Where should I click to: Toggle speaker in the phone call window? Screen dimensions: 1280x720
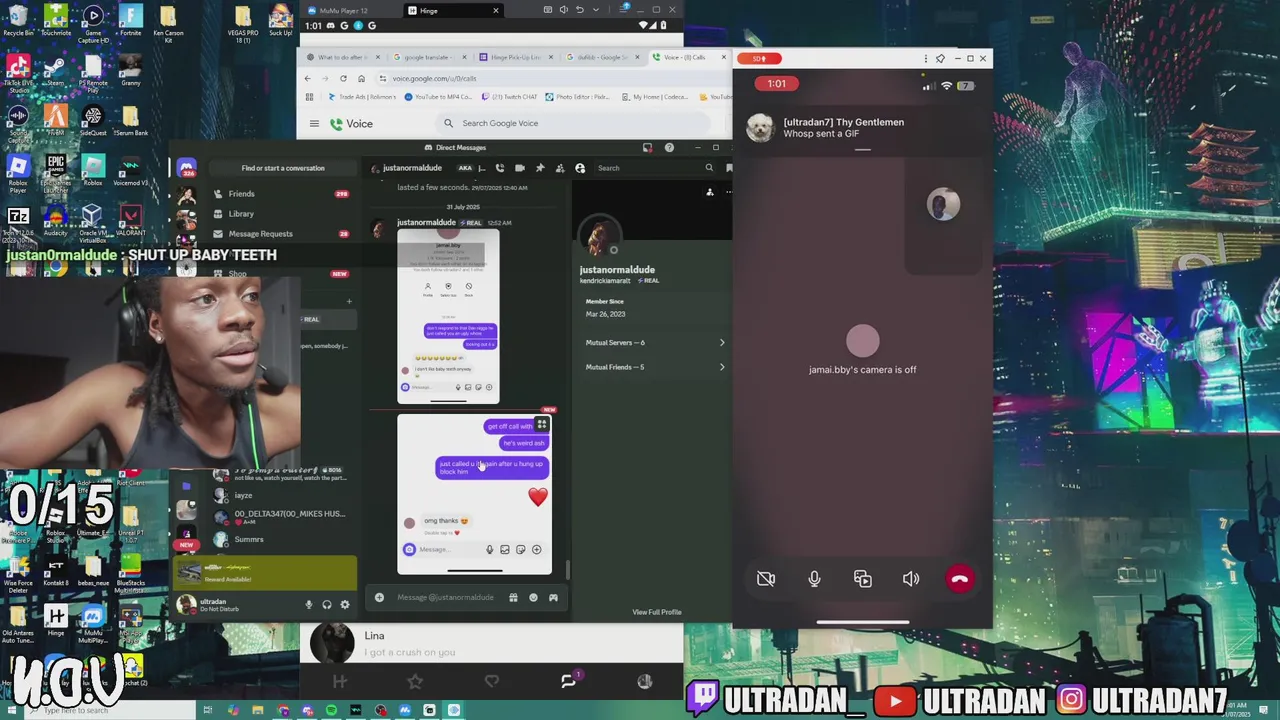[x=911, y=579]
